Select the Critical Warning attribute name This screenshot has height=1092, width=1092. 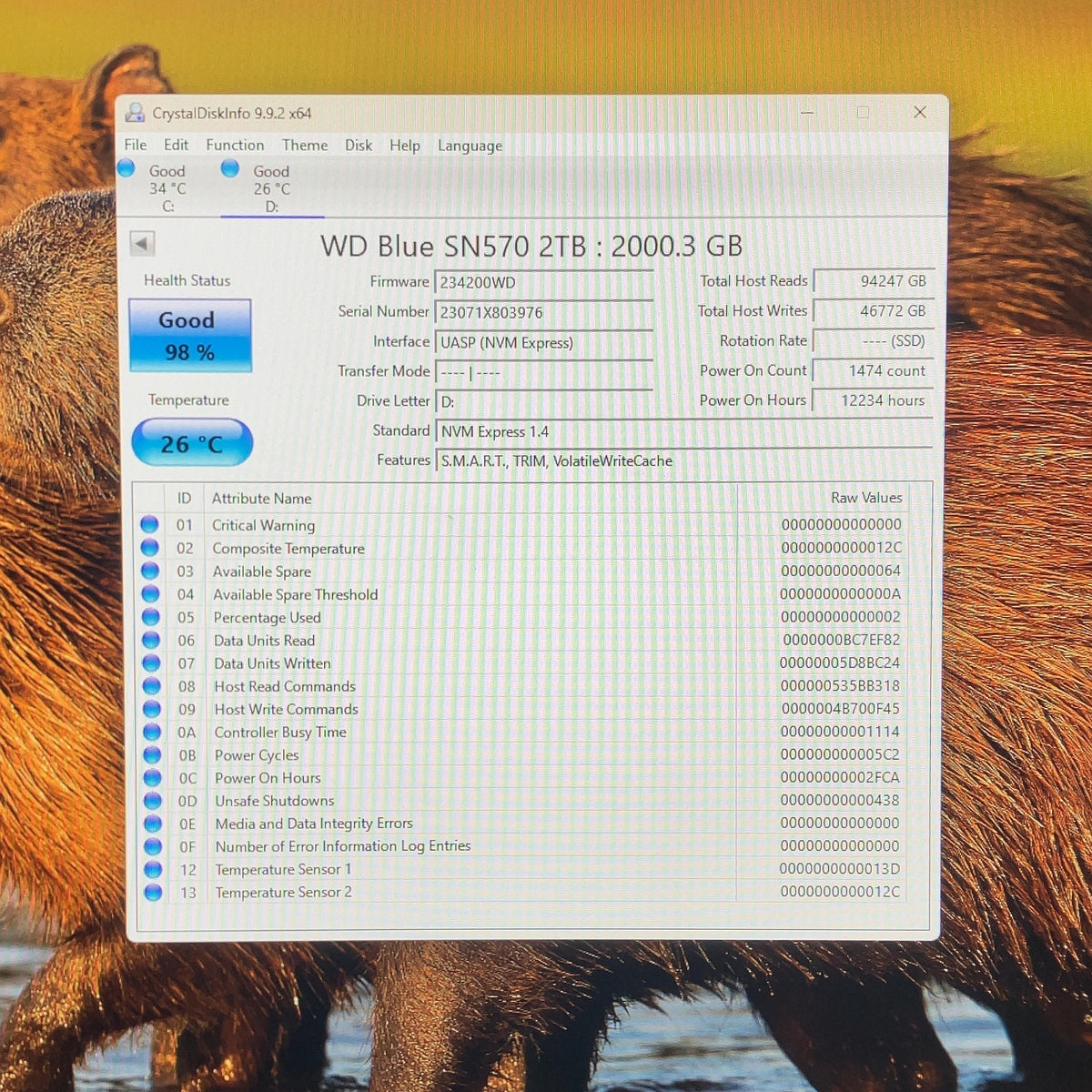(x=263, y=525)
